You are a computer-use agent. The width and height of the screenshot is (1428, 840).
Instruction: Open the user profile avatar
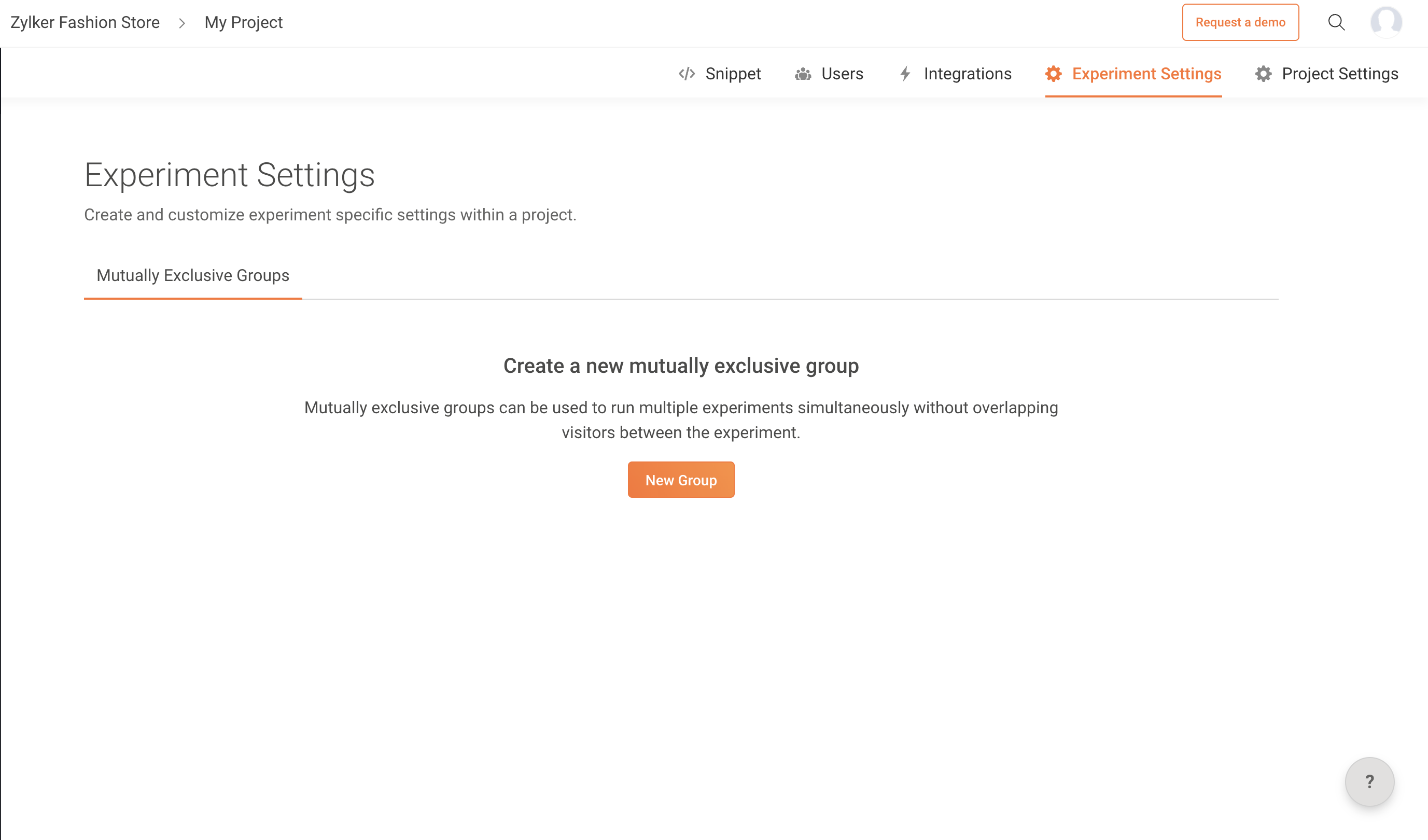(x=1386, y=22)
